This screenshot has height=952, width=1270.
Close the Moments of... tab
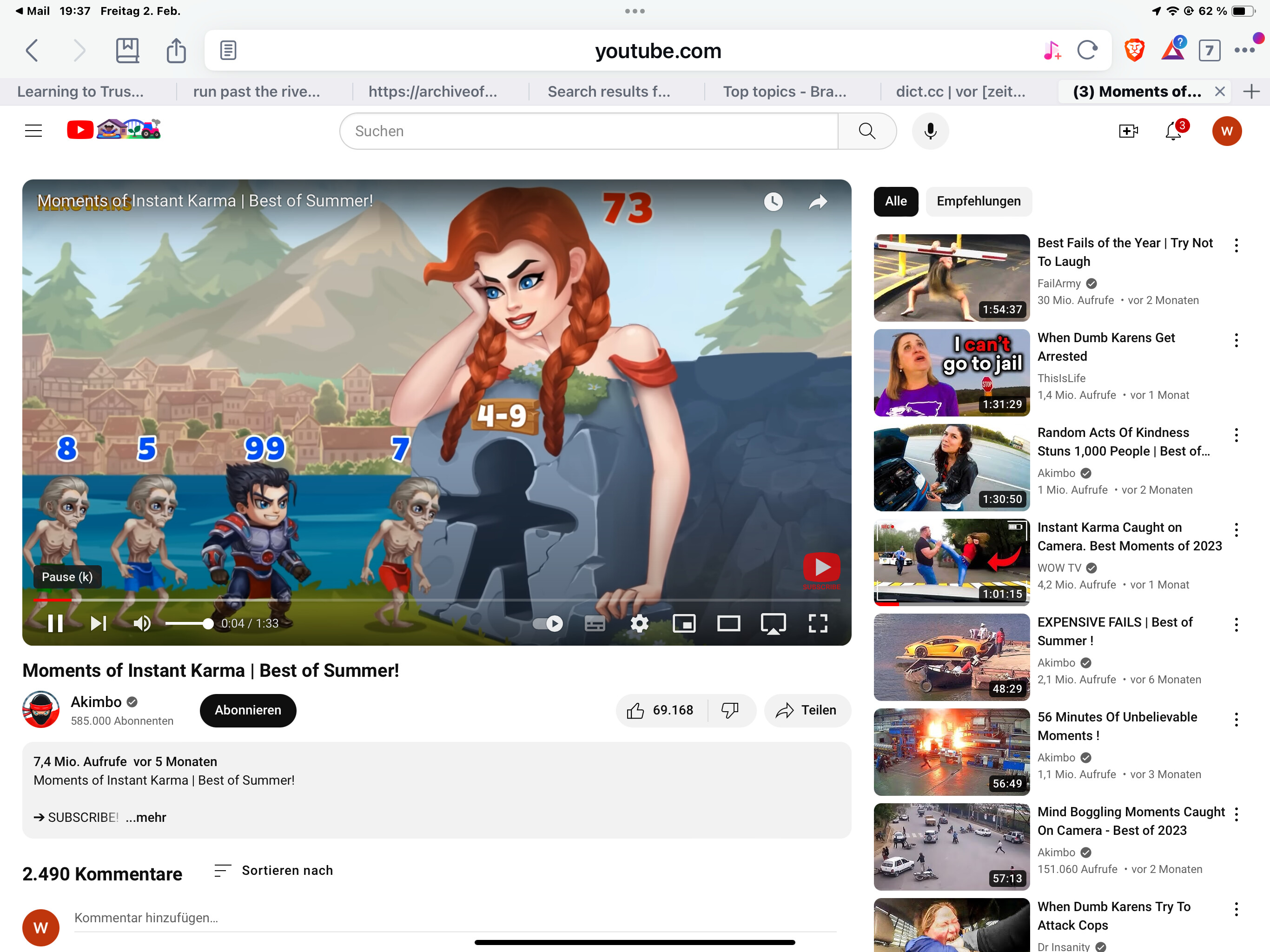pyautogui.click(x=1220, y=91)
